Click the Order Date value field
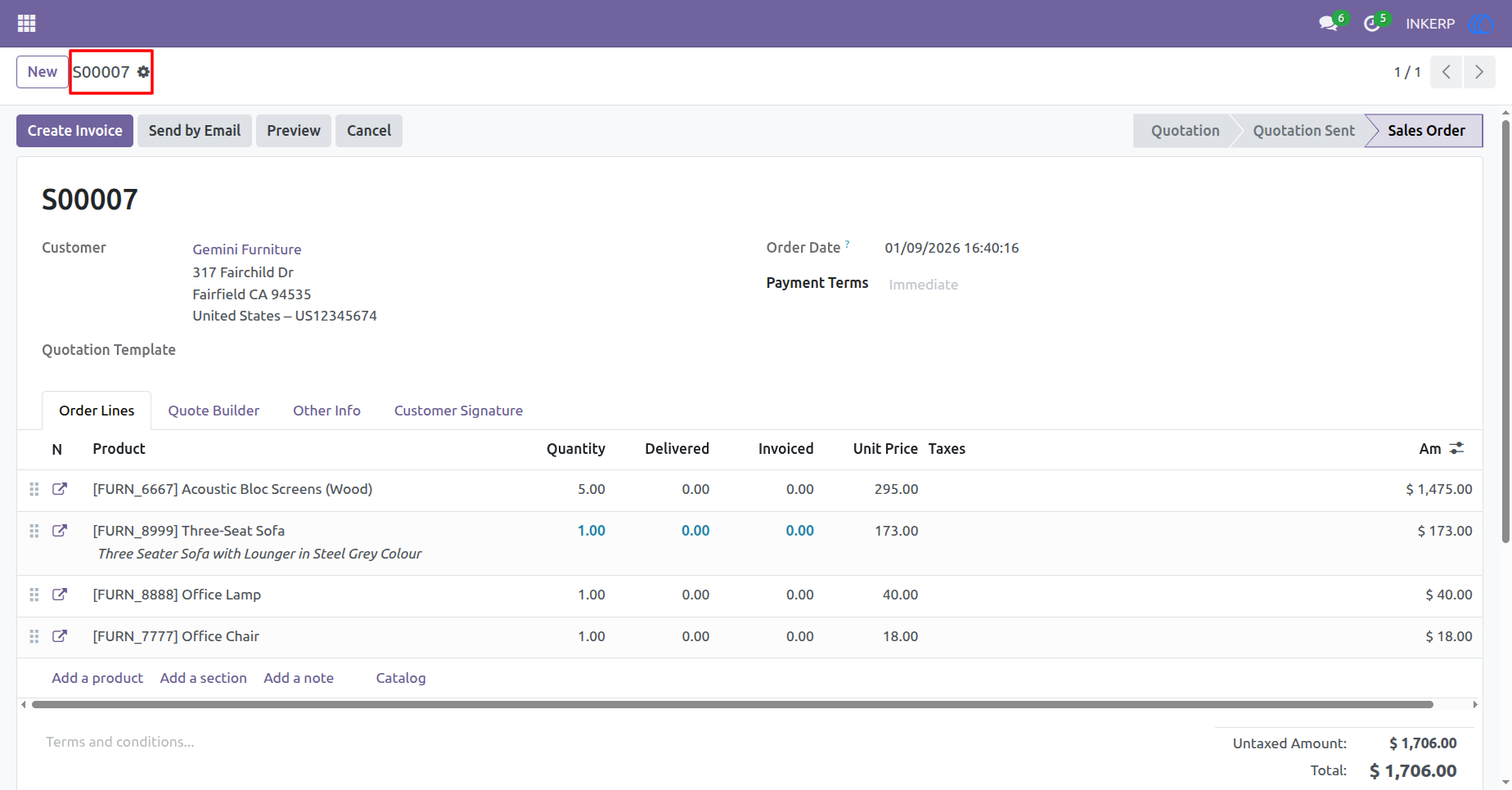Viewport: 1512px width, 790px height. click(x=952, y=248)
